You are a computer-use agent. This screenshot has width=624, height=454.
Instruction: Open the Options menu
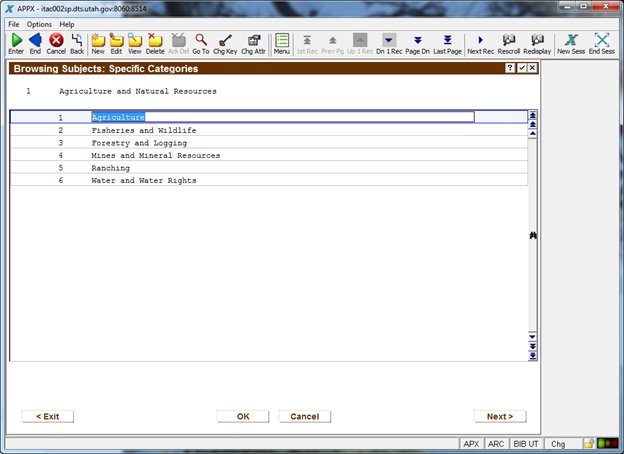(39, 24)
